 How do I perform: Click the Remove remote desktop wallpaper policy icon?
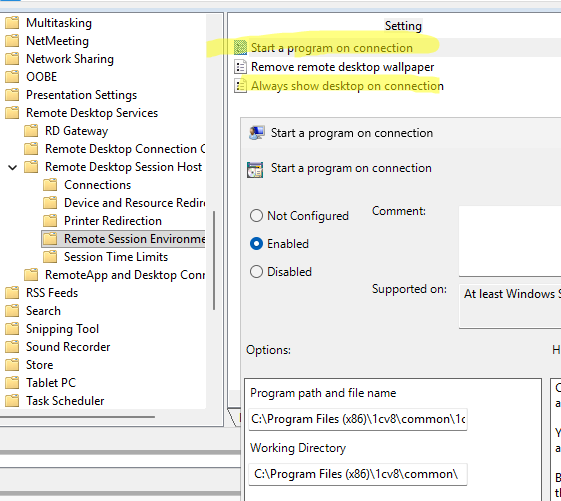240,67
